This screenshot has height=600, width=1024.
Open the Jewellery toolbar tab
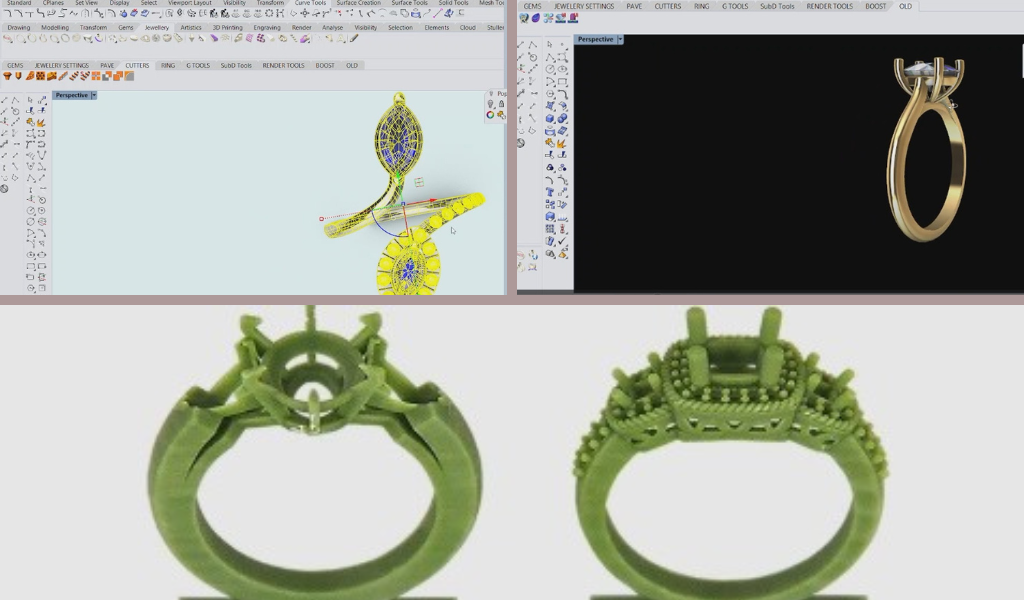(x=157, y=28)
